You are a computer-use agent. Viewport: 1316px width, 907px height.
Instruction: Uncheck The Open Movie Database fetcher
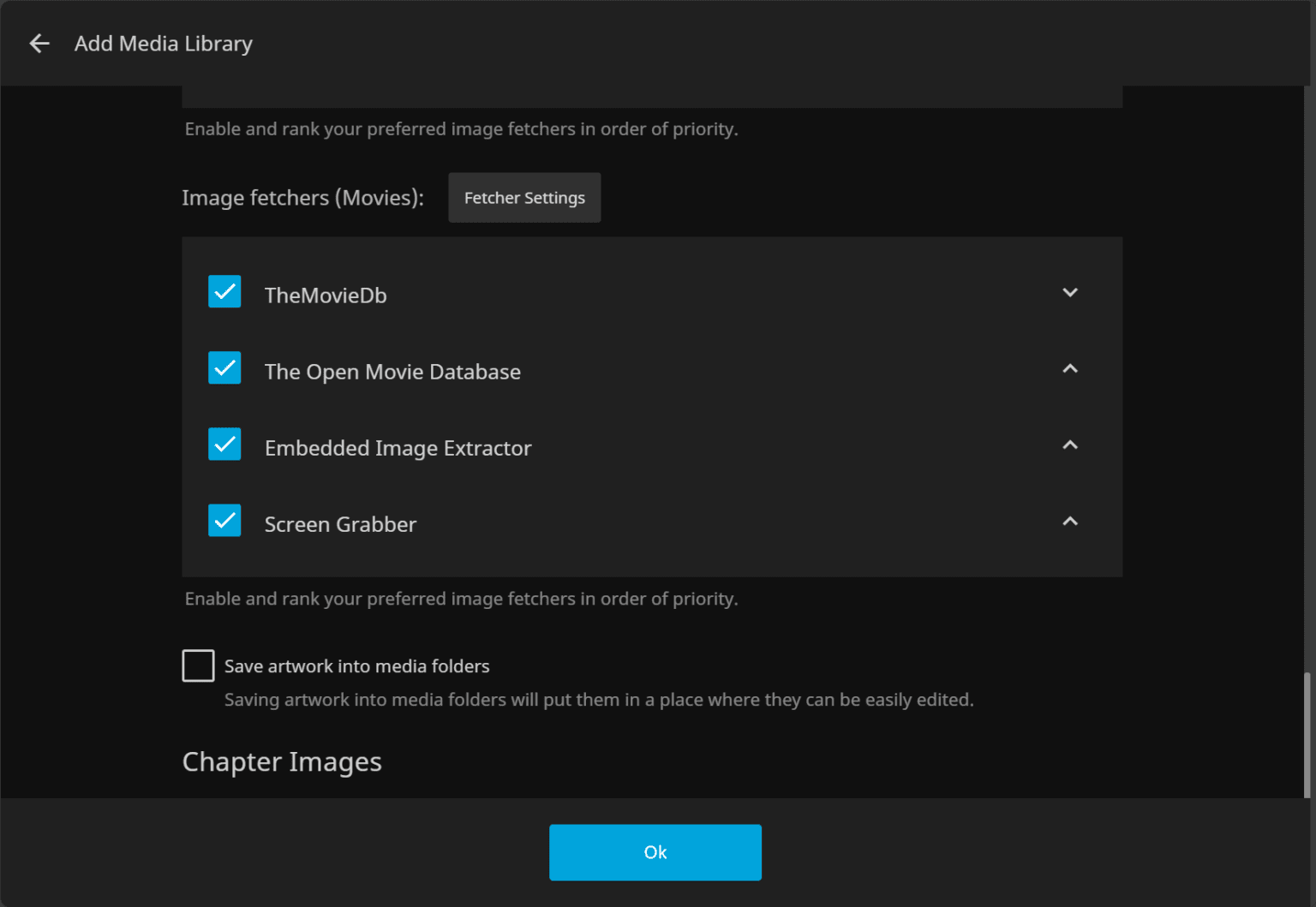[x=224, y=367]
